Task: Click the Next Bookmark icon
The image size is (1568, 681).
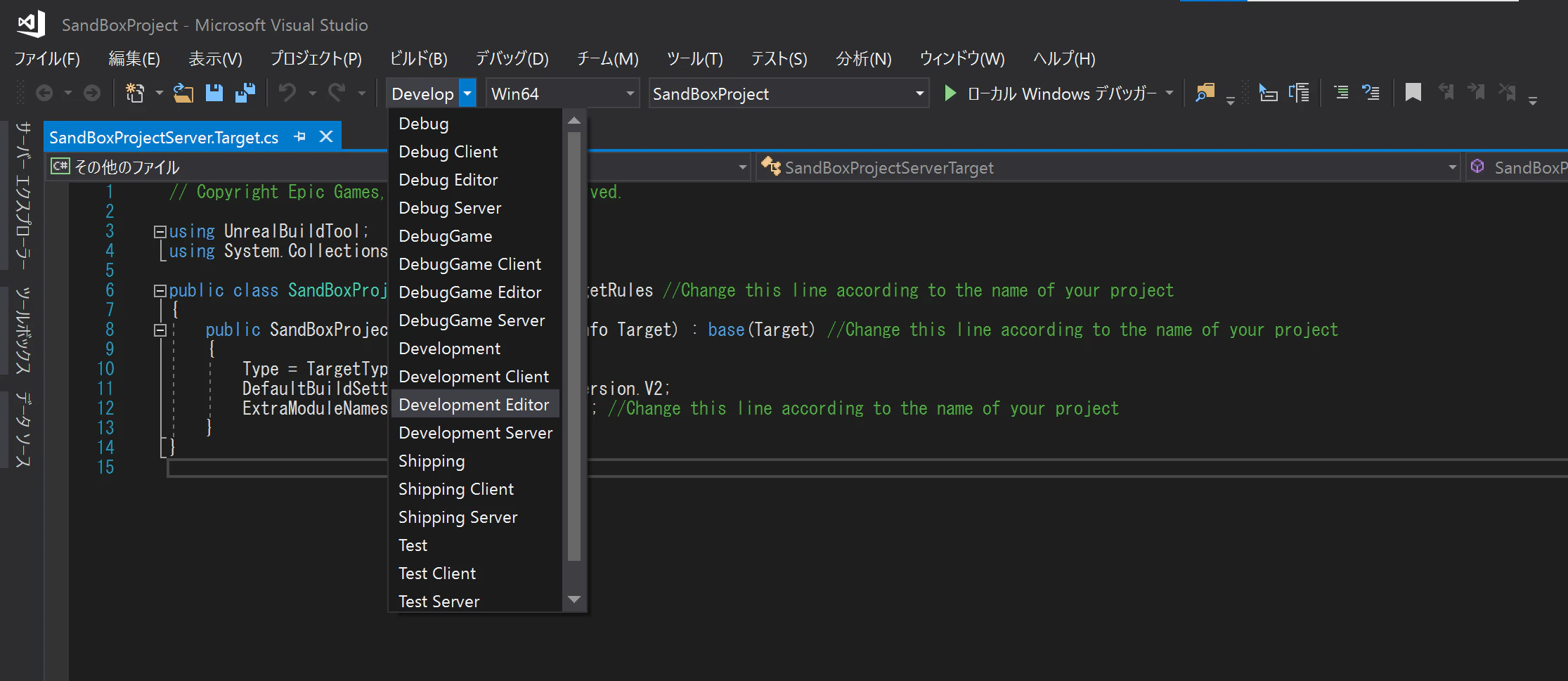Action: (x=1476, y=92)
